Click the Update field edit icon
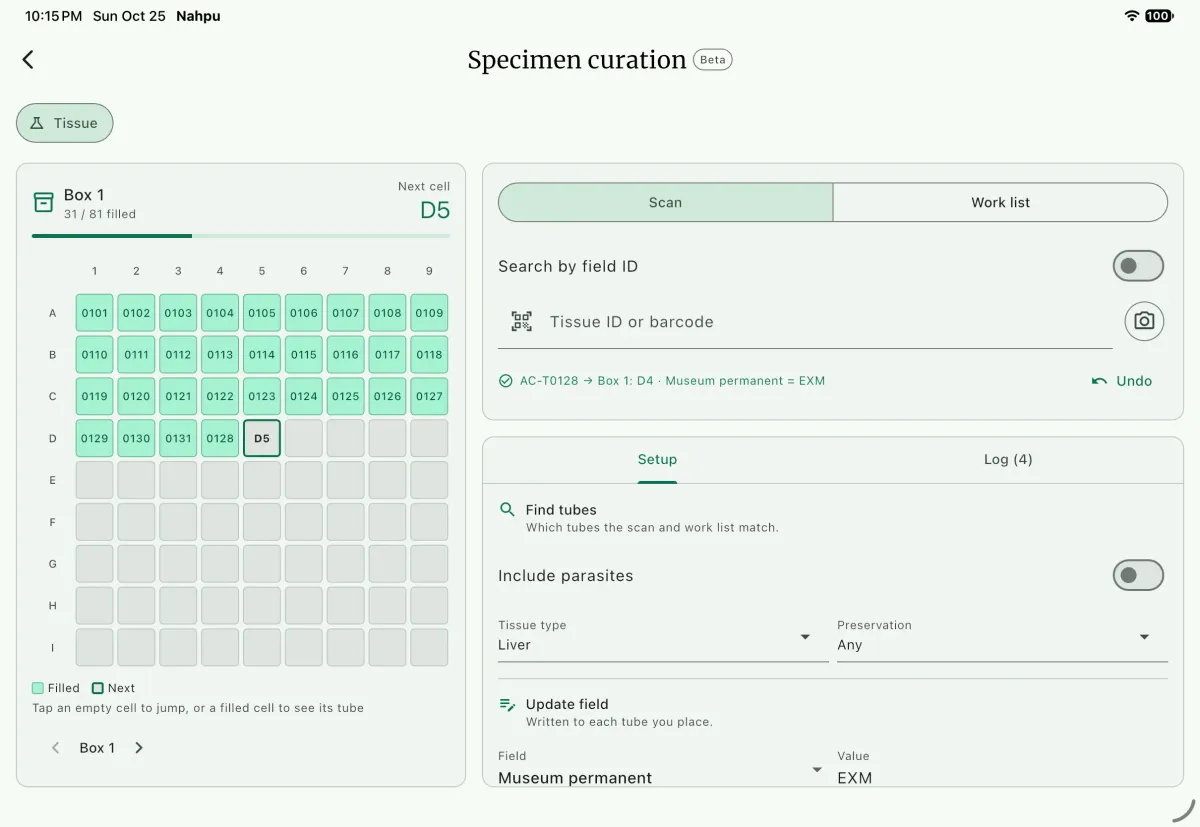 (x=507, y=704)
